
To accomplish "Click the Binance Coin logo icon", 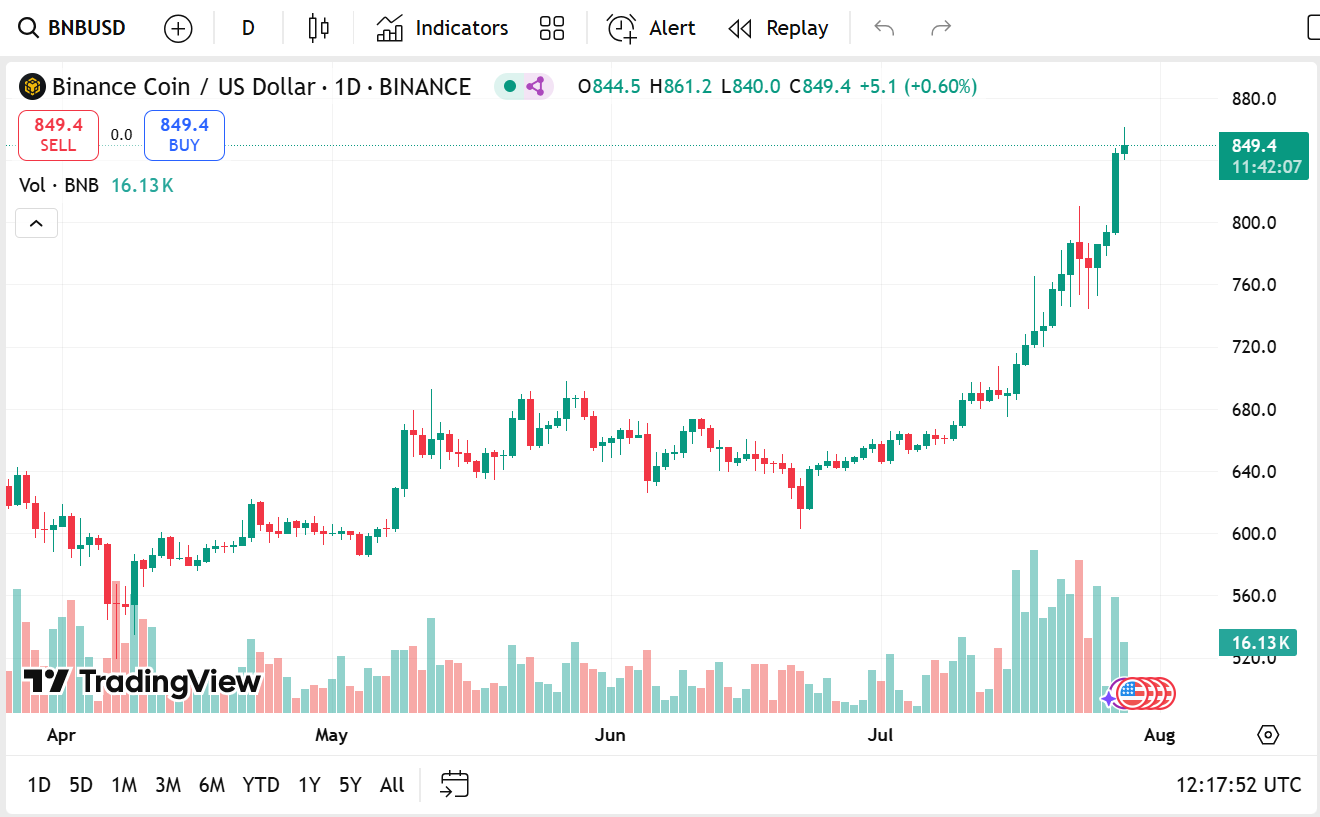I will [x=33, y=87].
